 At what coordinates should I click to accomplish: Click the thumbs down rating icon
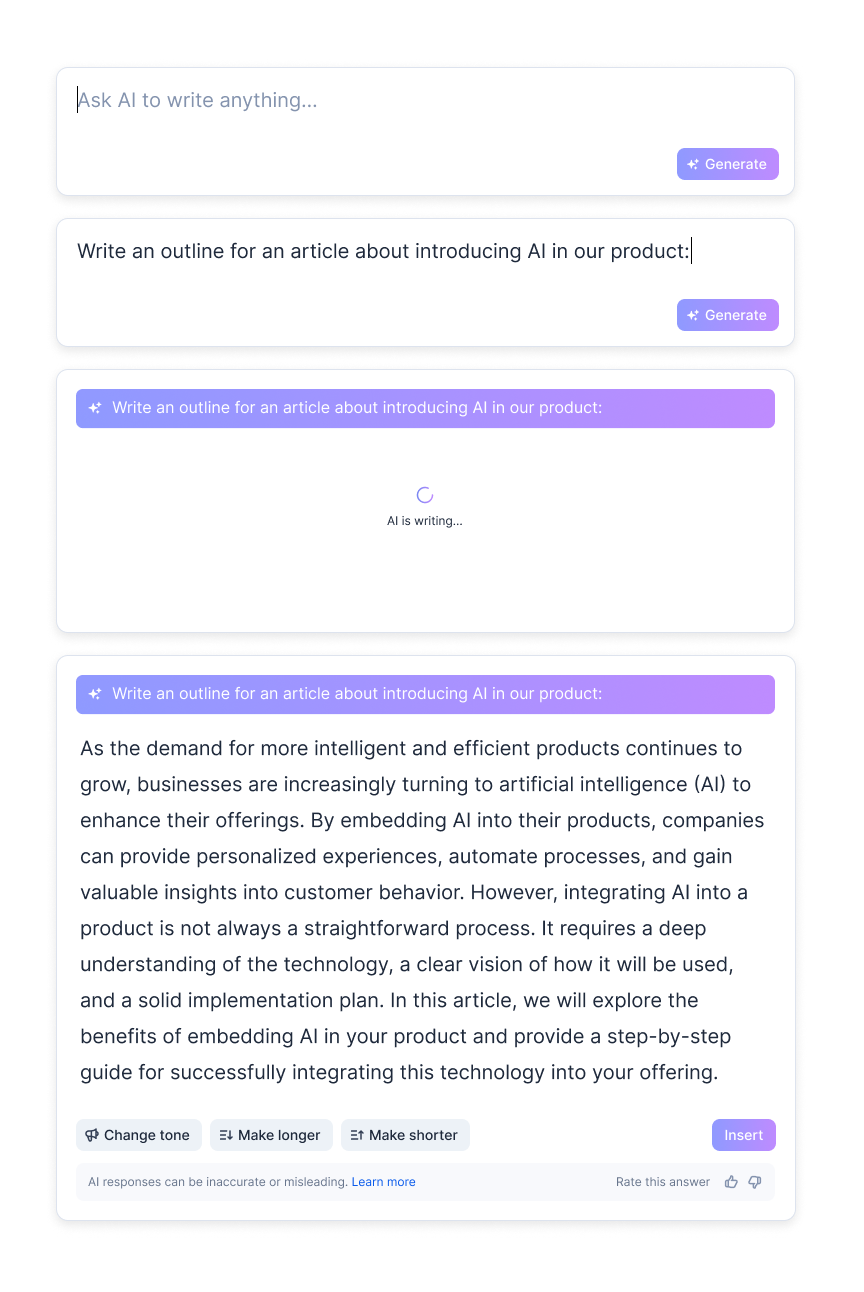pyautogui.click(x=755, y=1182)
